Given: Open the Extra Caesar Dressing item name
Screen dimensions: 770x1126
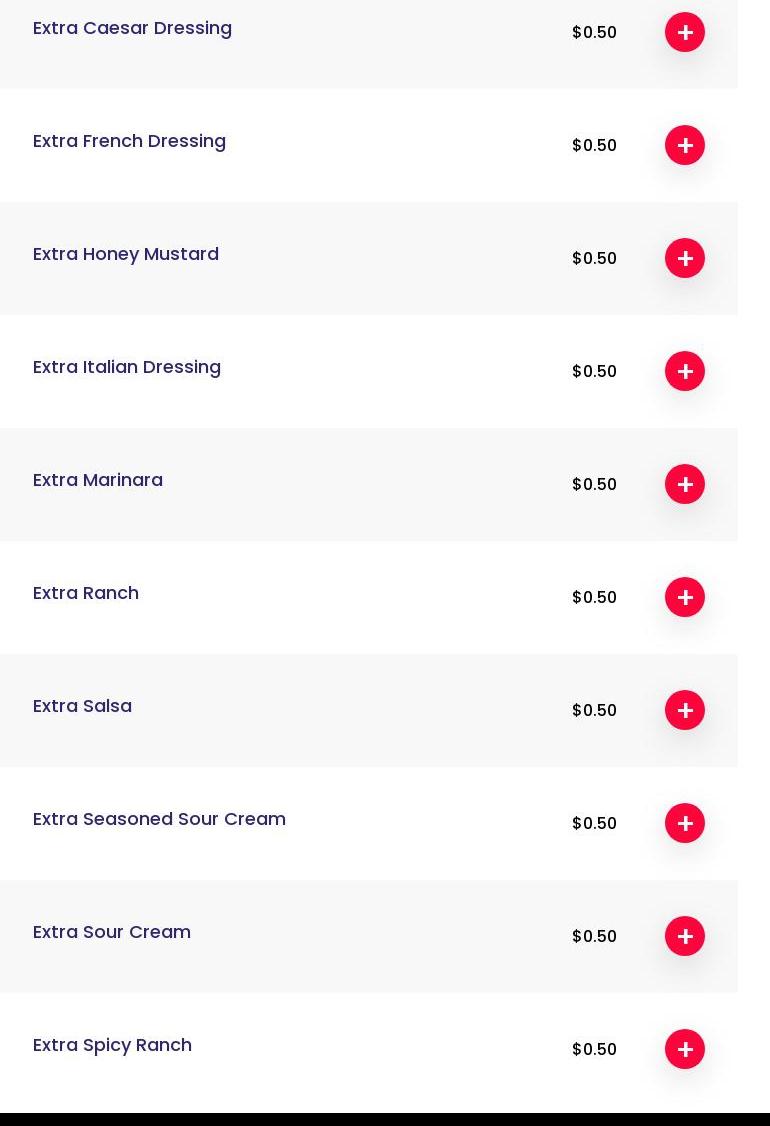Looking at the screenshot, I should click(132, 28).
